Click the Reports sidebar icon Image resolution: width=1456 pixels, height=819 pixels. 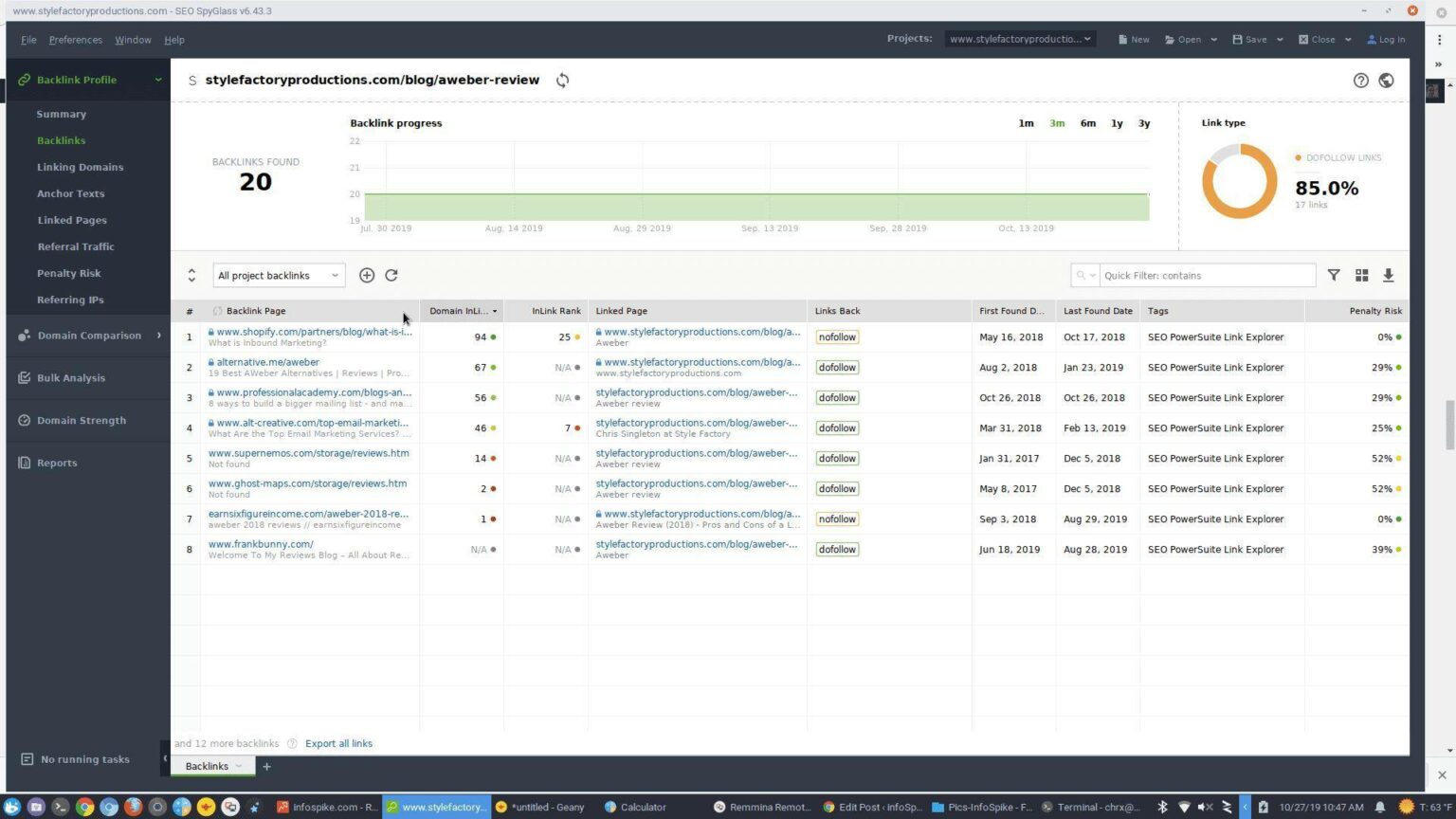tap(24, 463)
